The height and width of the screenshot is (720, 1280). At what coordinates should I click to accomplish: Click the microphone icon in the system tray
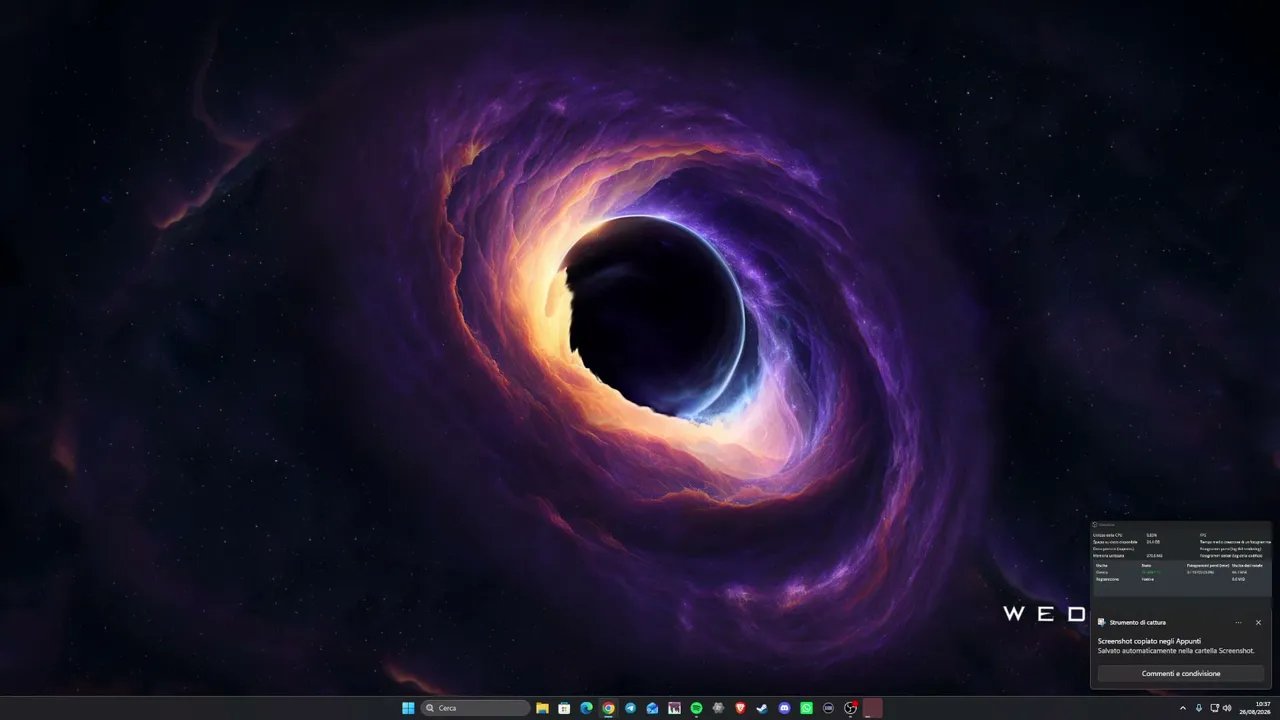click(1199, 708)
